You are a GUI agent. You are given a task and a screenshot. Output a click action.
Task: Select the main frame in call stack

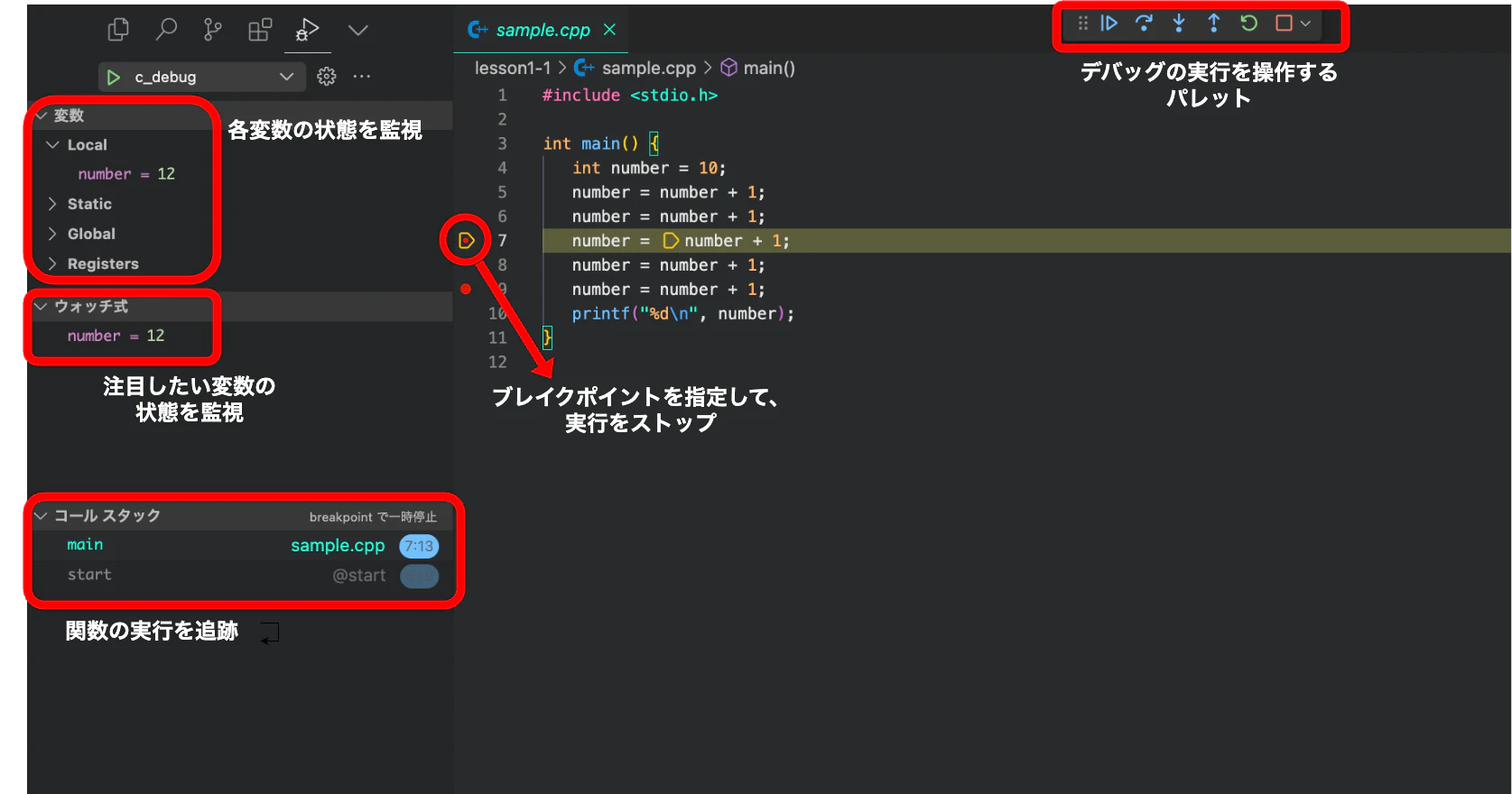tap(241, 546)
